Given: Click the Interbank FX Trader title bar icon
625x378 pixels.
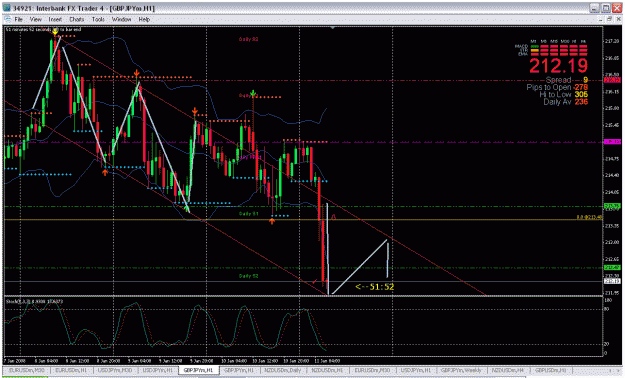Looking at the screenshot, I should tap(7, 8).
